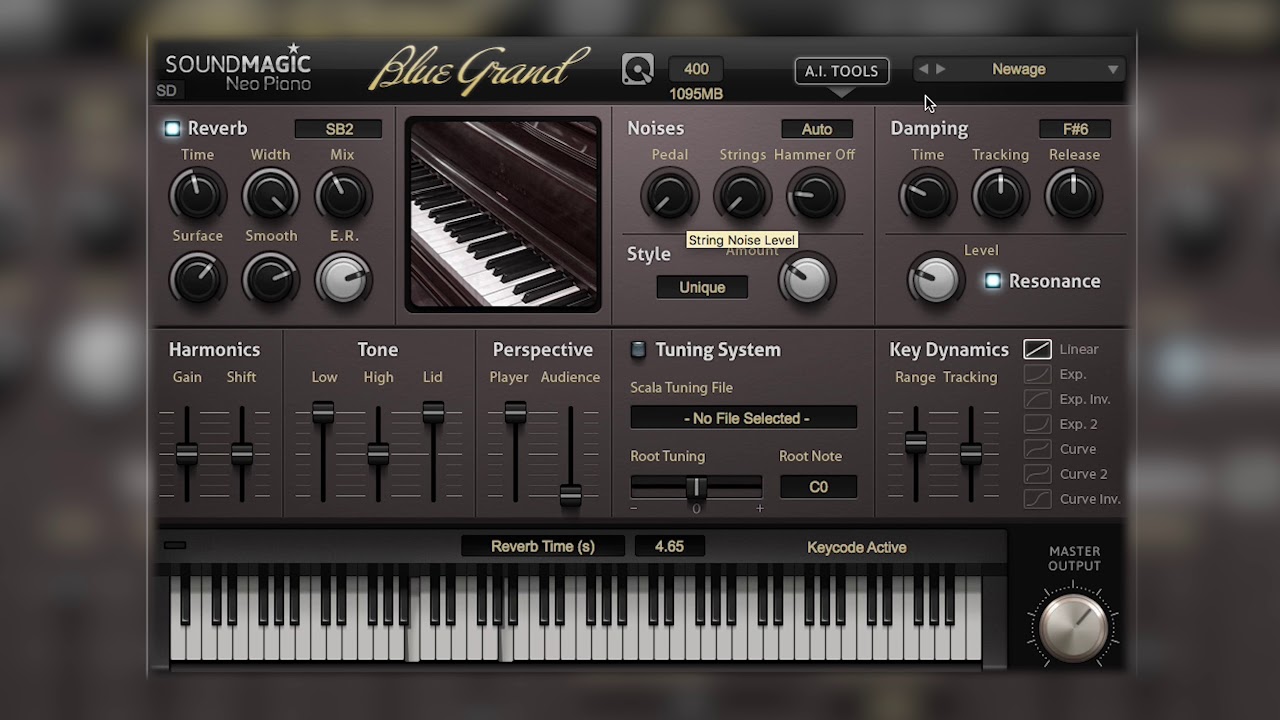Click the 4.65 parameter value display
Viewport: 1280px width, 720px height.
pyautogui.click(x=669, y=546)
